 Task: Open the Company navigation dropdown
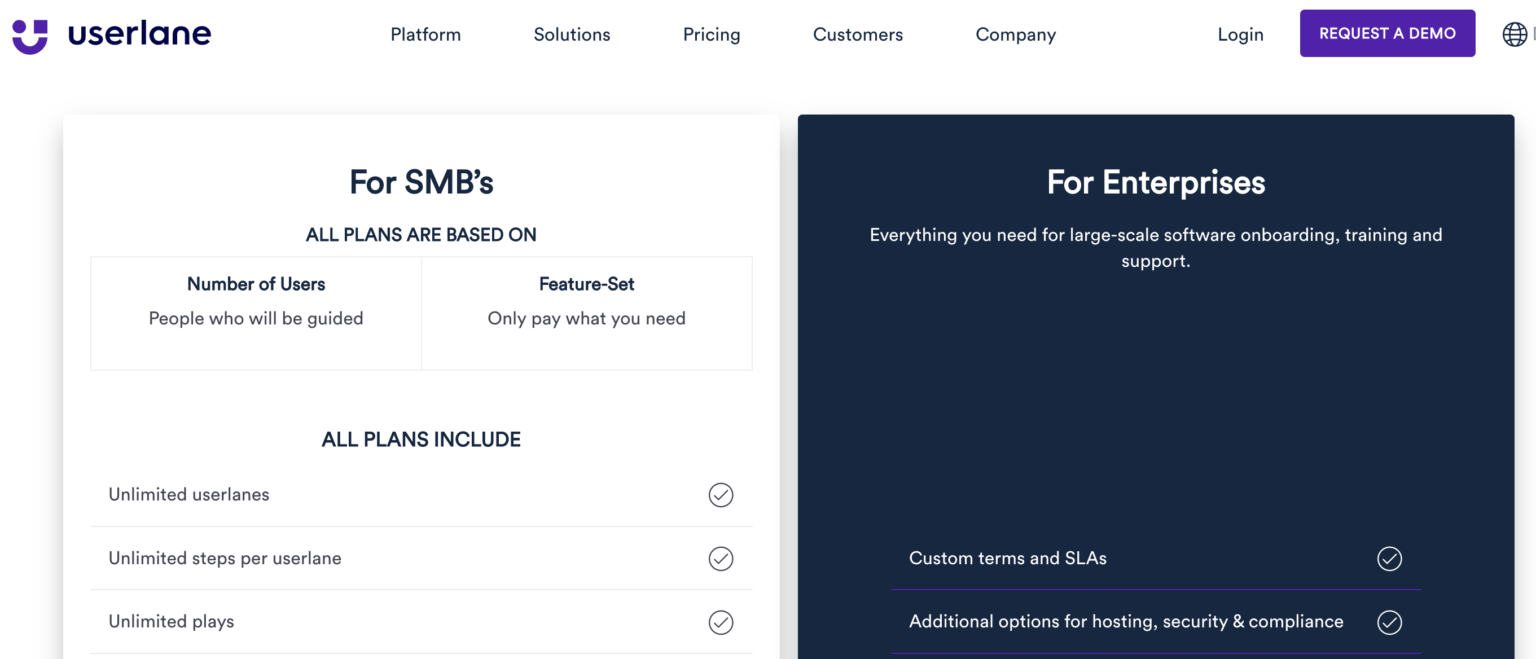click(1015, 33)
